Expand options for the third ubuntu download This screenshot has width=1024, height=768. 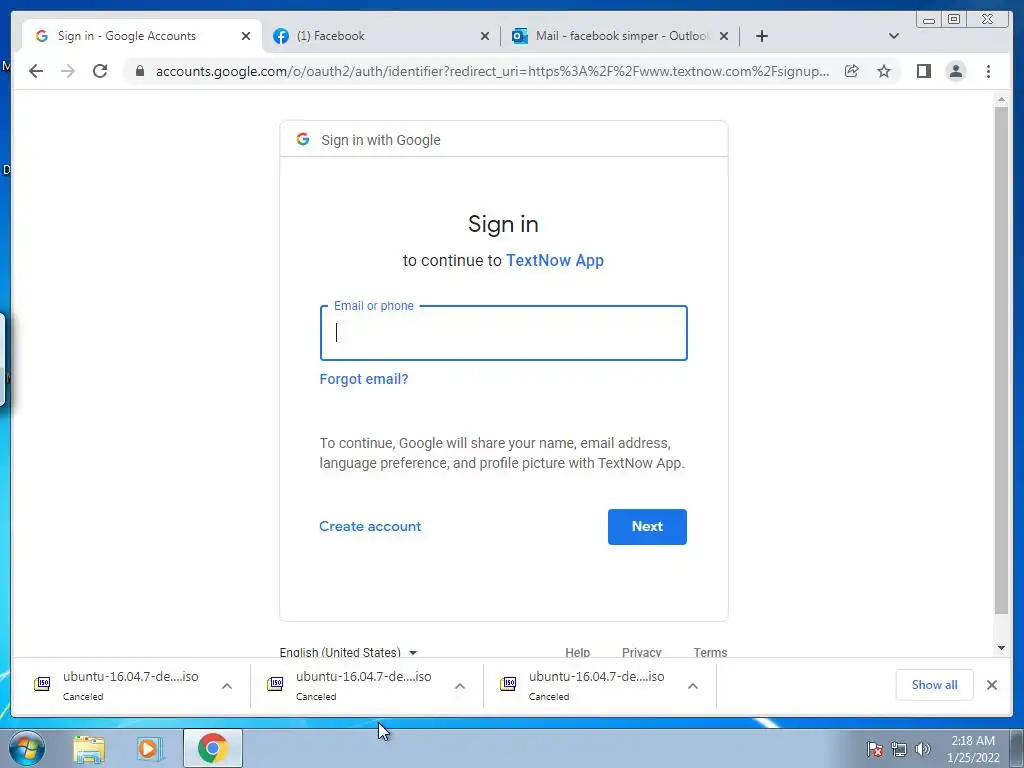click(x=693, y=686)
